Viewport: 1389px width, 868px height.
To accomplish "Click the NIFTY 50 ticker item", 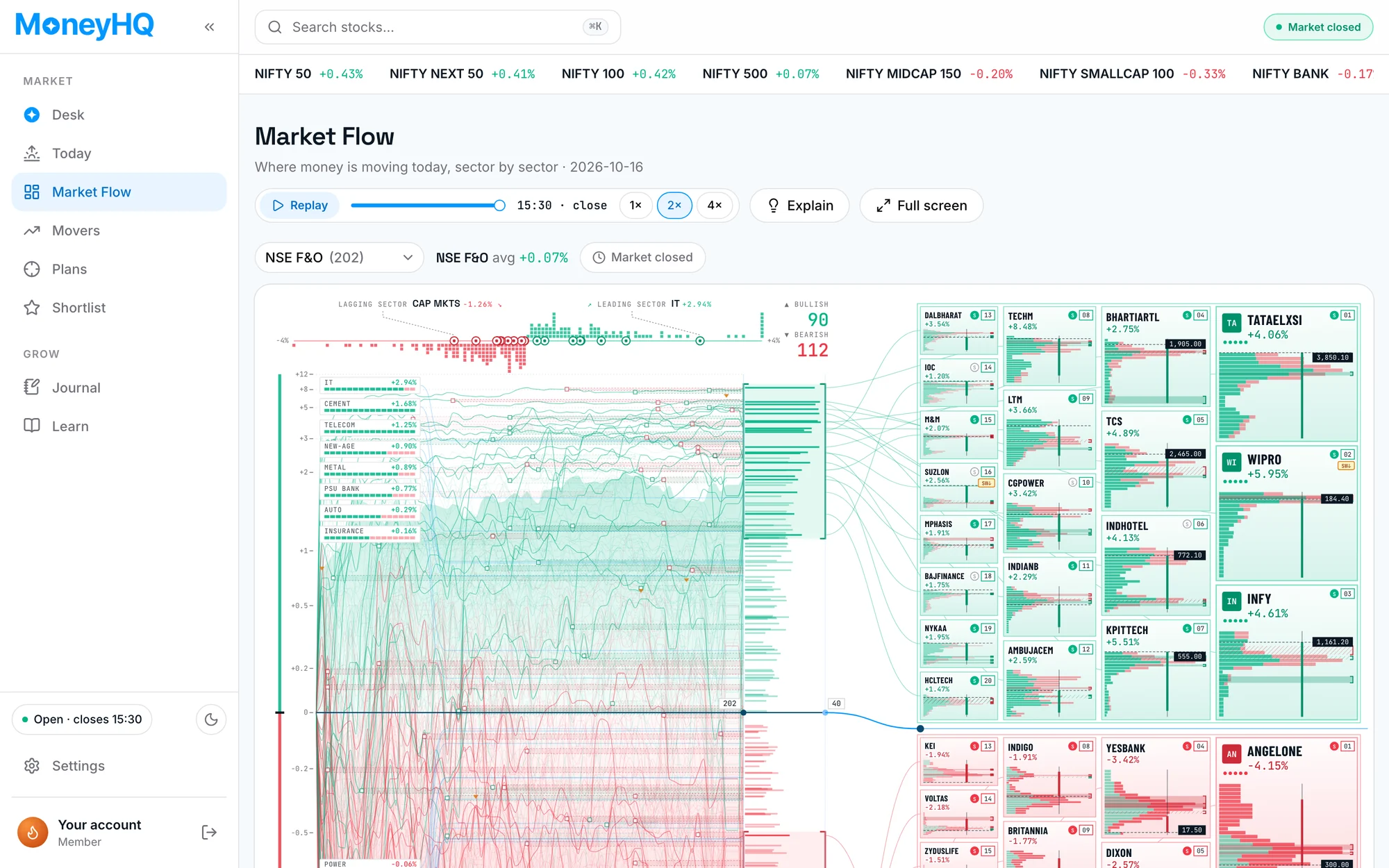I will click(308, 74).
